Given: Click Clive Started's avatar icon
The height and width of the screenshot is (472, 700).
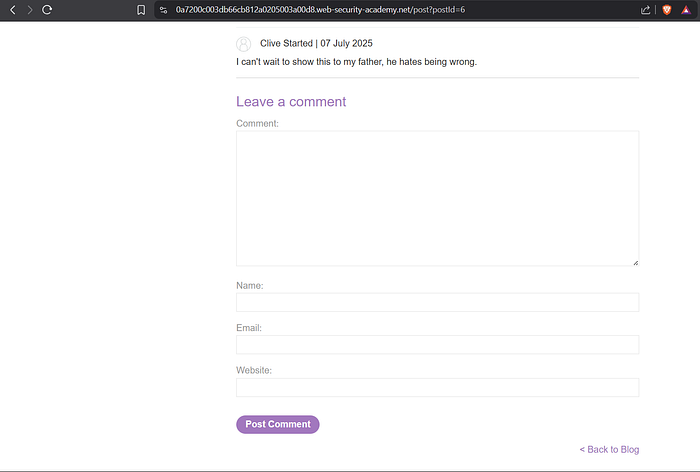Looking at the screenshot, I should click(243, 44).
